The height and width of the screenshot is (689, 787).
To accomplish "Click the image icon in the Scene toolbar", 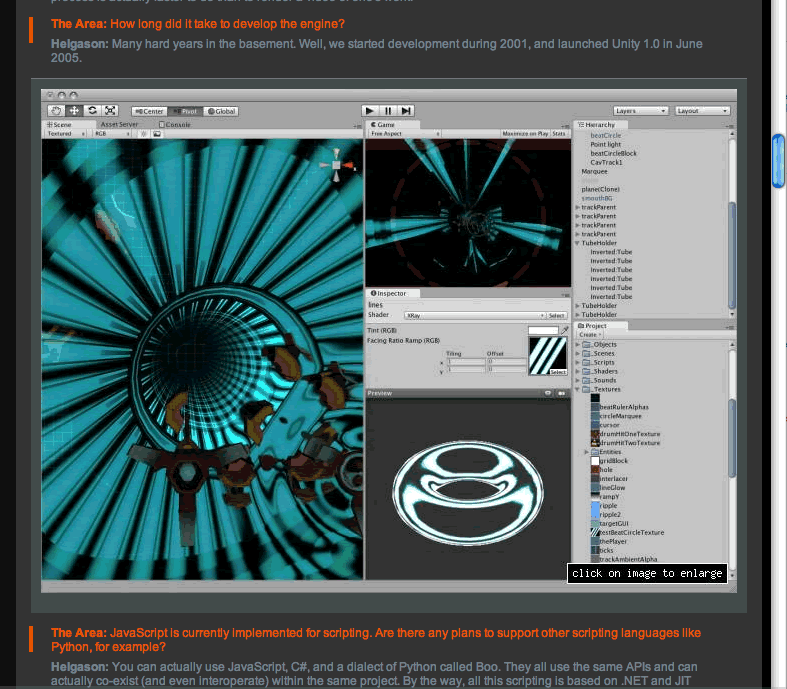I will pos(157,134).
